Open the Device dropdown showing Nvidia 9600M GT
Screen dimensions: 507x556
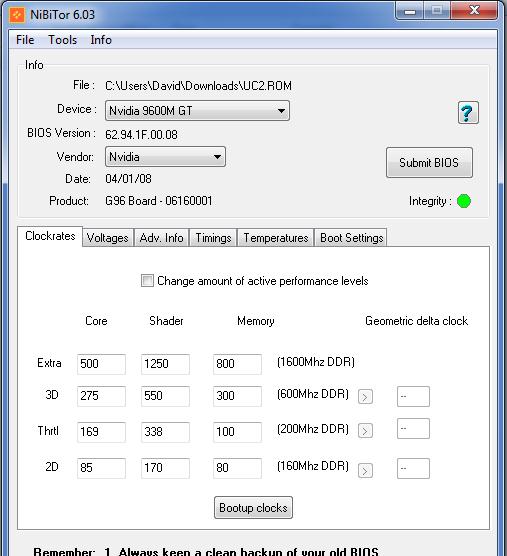pos(197,111)
